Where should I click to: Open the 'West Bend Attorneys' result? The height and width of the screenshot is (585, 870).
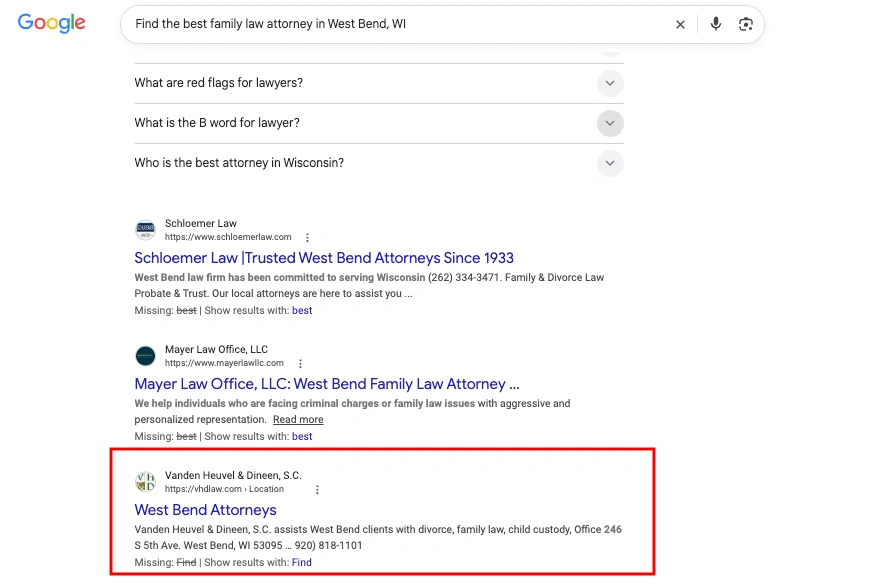point(205,510)
